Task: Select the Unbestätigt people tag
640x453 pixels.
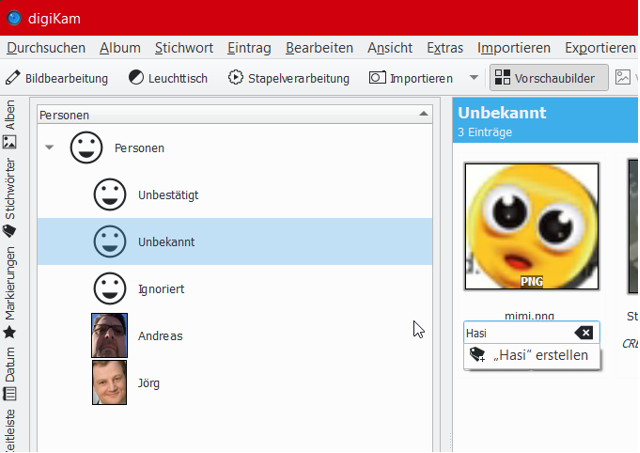Action: [167, 195]
